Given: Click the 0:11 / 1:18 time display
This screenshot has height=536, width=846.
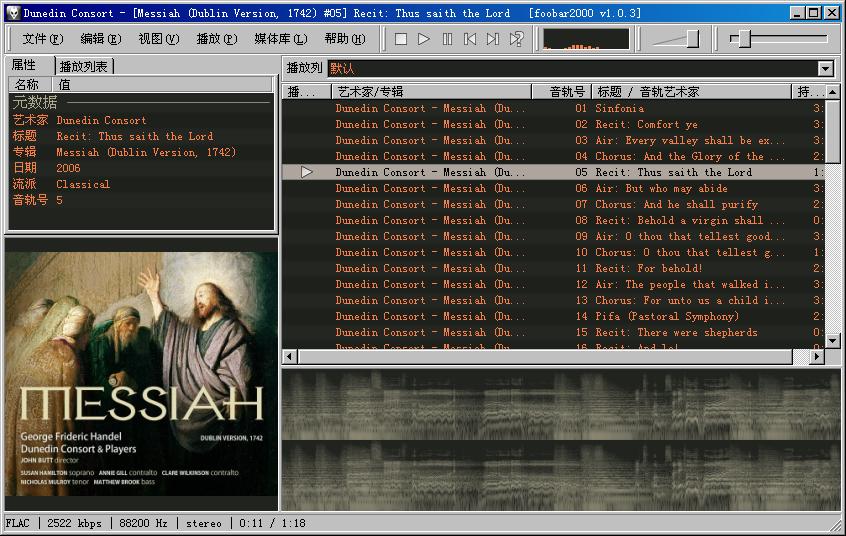Looking at the screenshot, I should pos(272,523).
